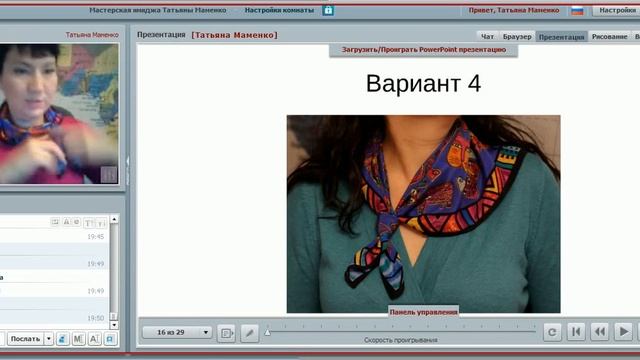Click the reload presentation button
The width and height of the screenshot is (640, 360).
tap(552, 332)
